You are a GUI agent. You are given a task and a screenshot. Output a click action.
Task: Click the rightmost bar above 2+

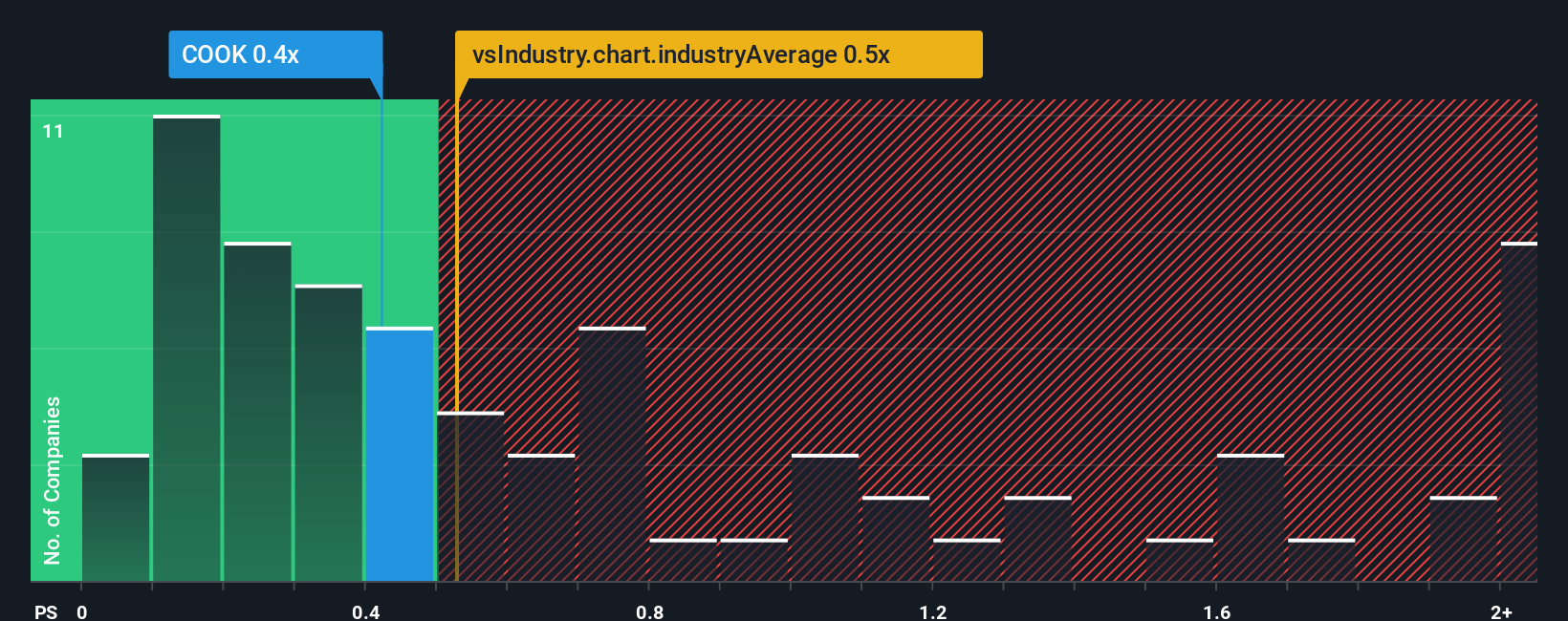tap(1518, 412)
